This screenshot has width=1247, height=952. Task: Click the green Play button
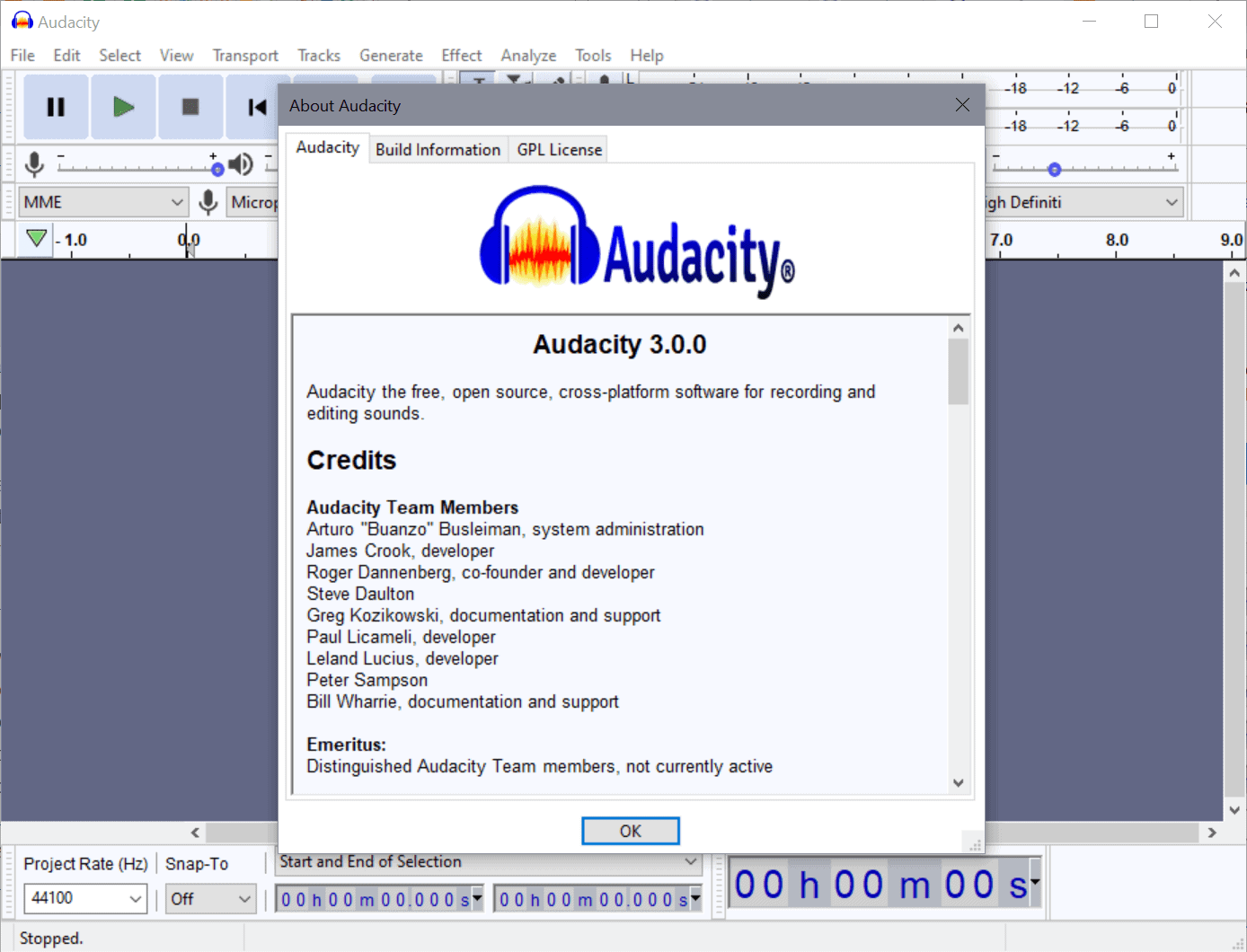click(x=123, y=107)
